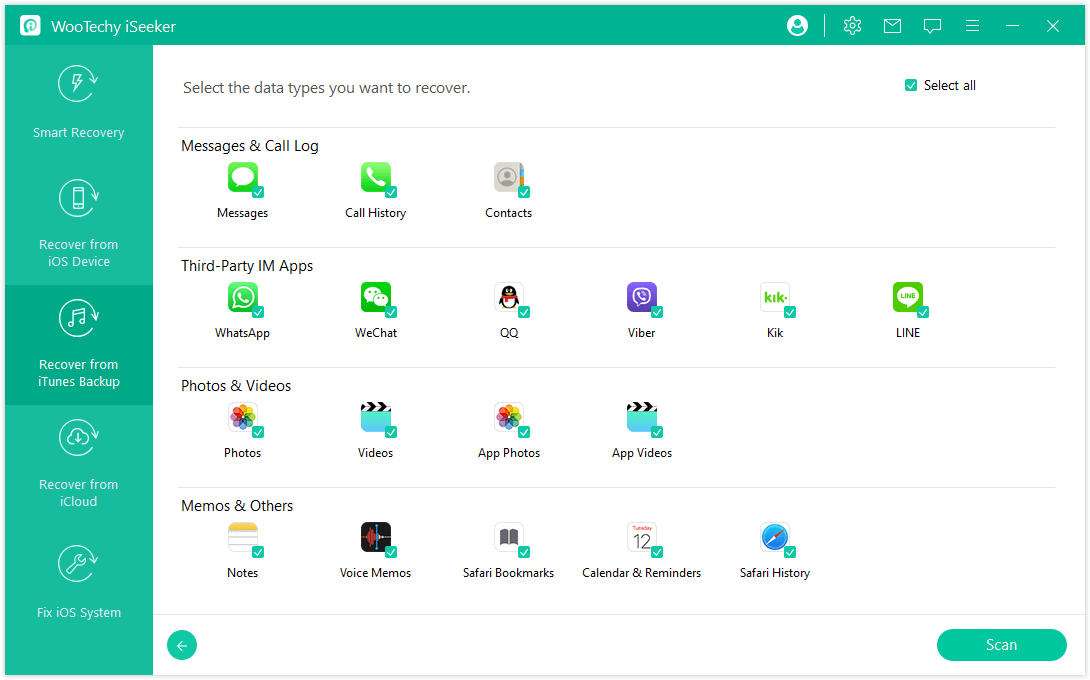This screenshot has width=1090, height=680.
Task: Select the Safari History data type
Action: click(x=775, y=538)
